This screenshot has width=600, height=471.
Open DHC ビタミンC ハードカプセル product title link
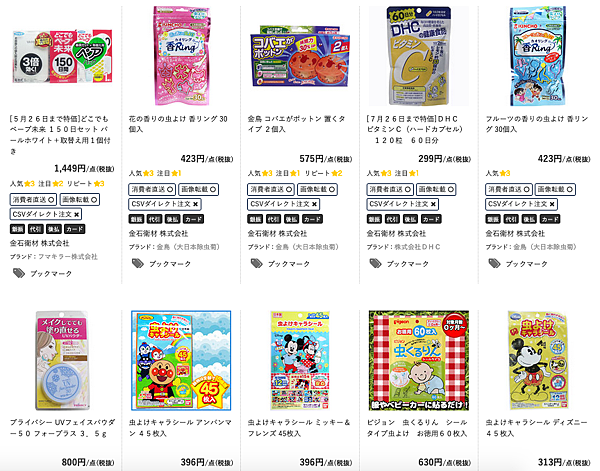pyautogui.click(x=415, y=129)
